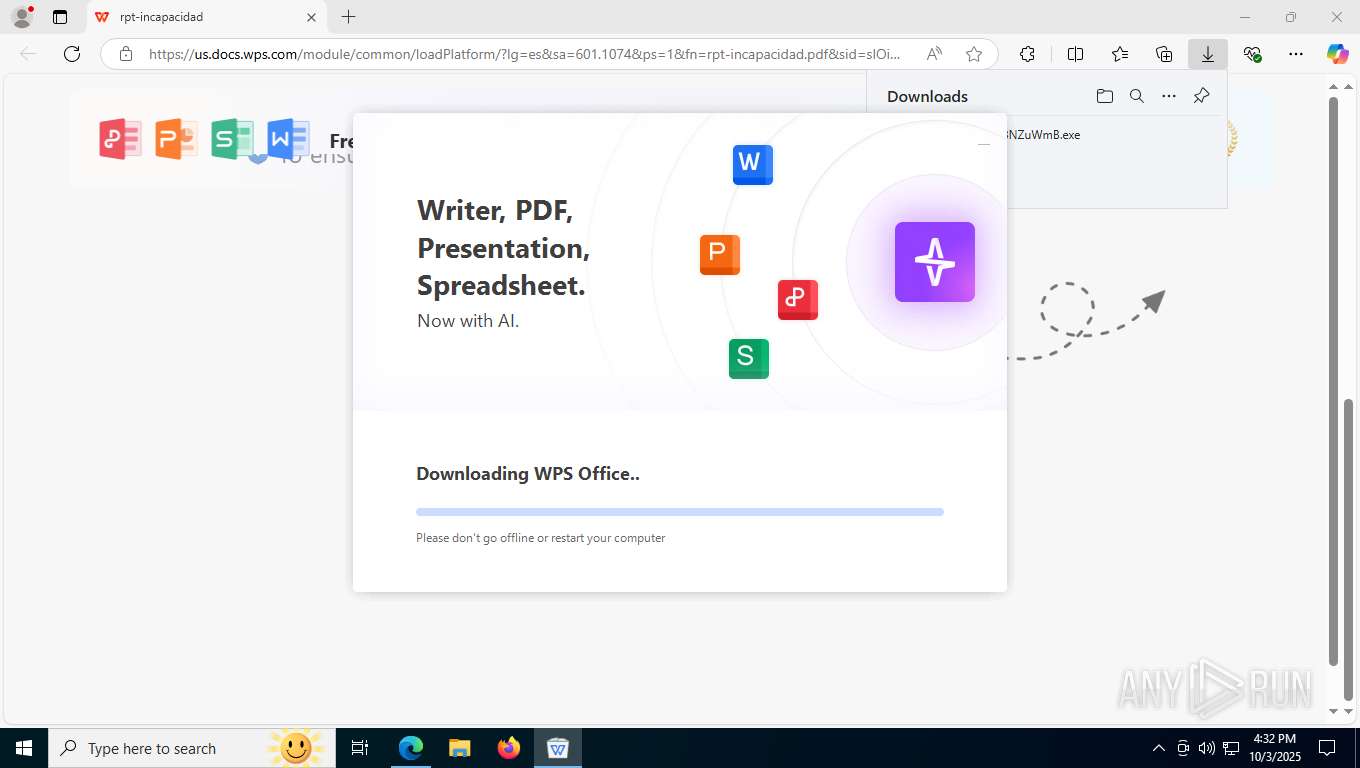Open a new browser tab
This screenshot has width=1360, height=768.
pos(348,17)
